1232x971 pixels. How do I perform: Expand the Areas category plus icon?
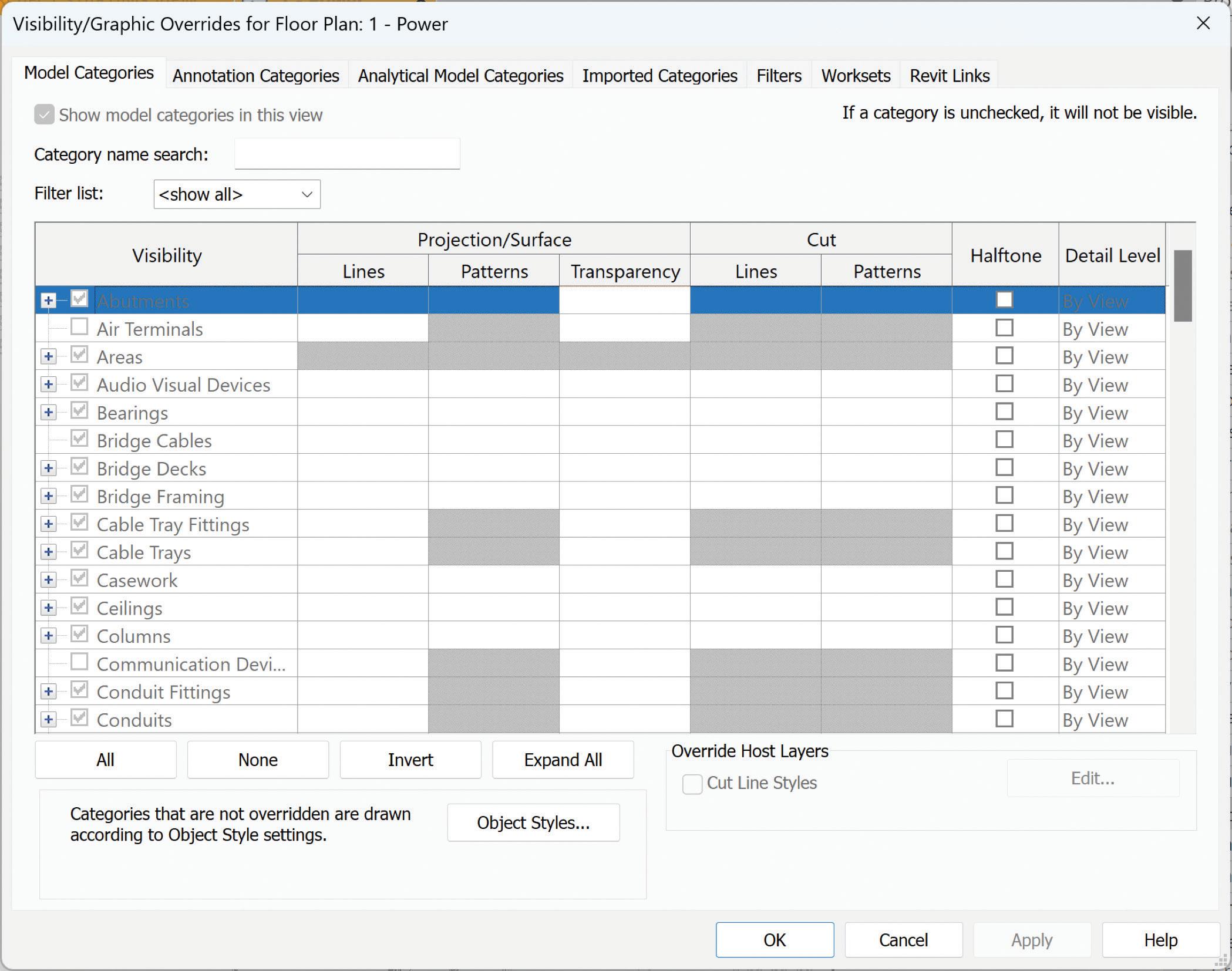(x=49, y=357)
